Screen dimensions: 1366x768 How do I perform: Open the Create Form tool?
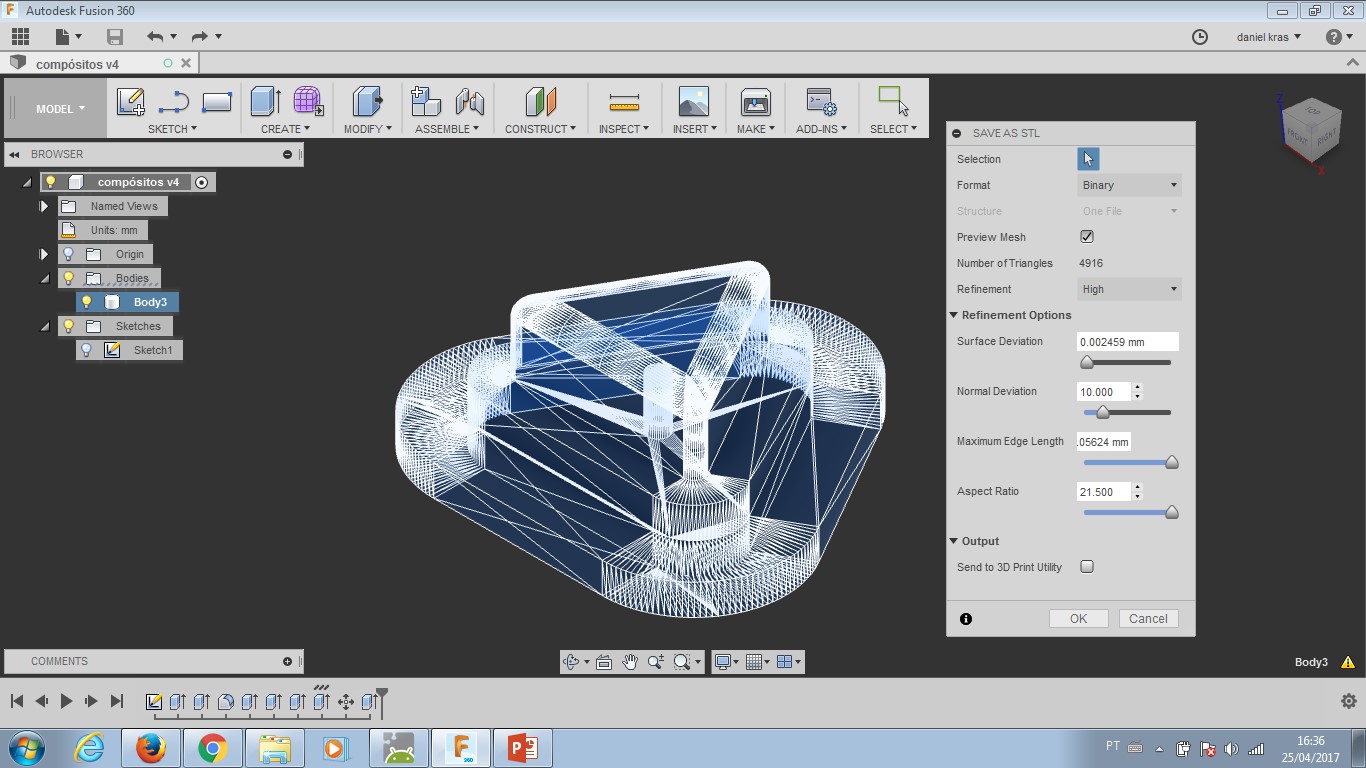click(308, 101)
